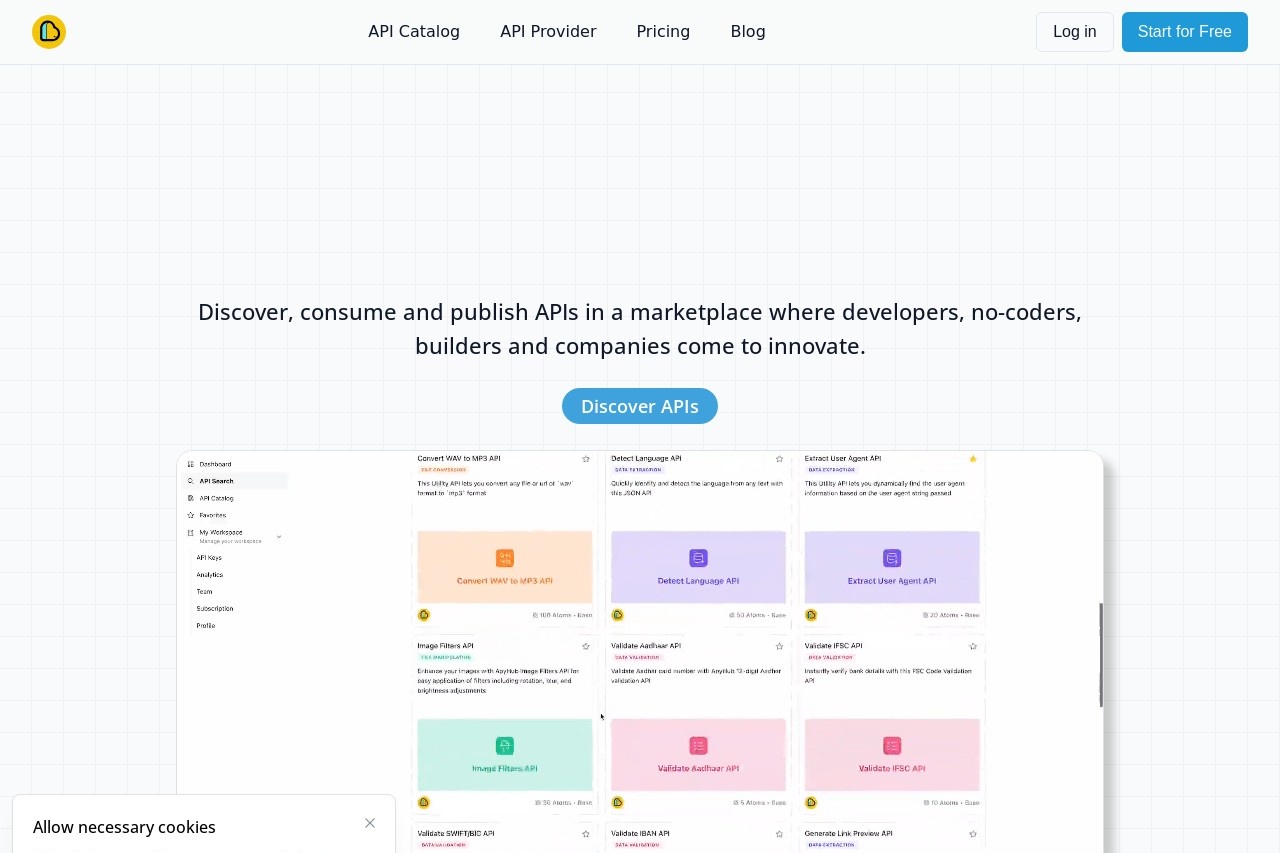
Task: Open the Validate SWIFT/BIC API title
Action: [x=456, y=833]
